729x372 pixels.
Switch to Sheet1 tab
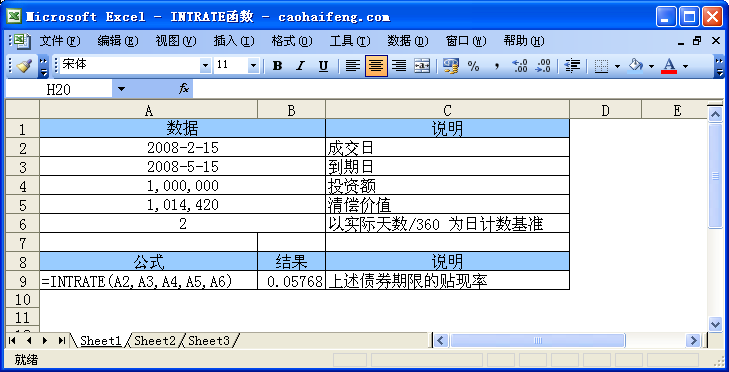point(100,341)
